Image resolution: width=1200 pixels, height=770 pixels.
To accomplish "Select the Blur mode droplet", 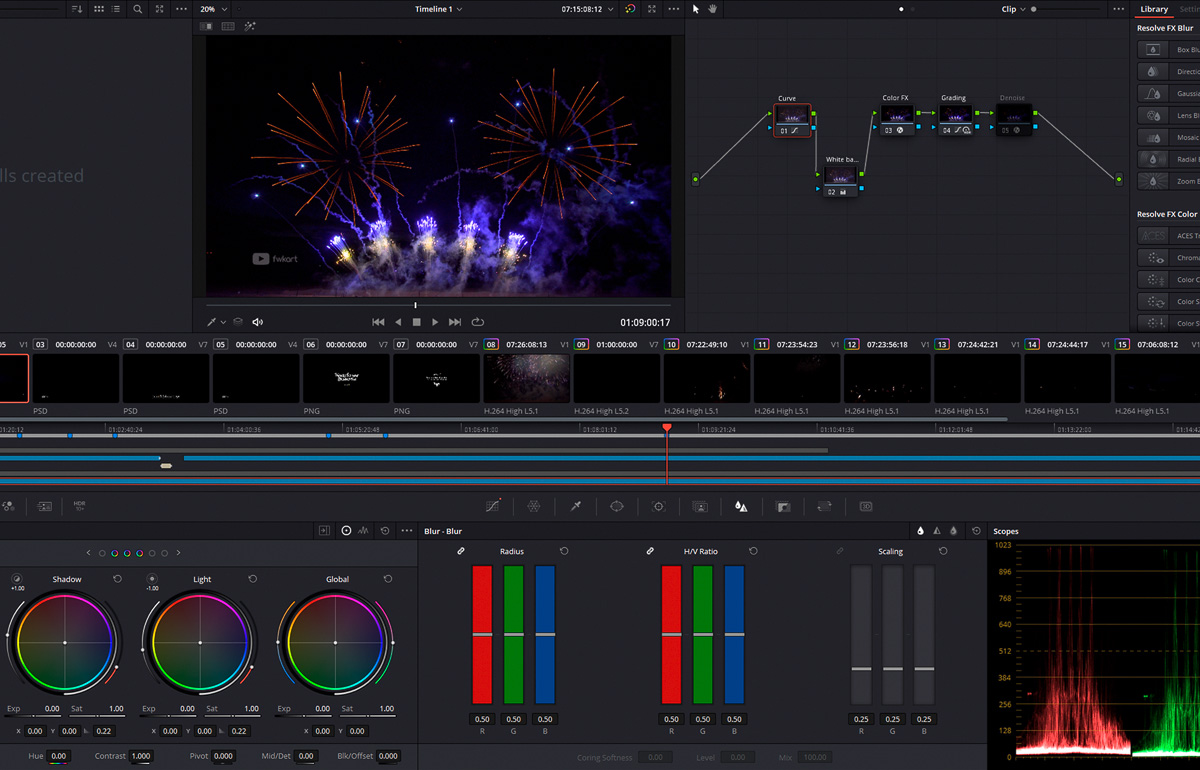I will click(x=921, y=531).
